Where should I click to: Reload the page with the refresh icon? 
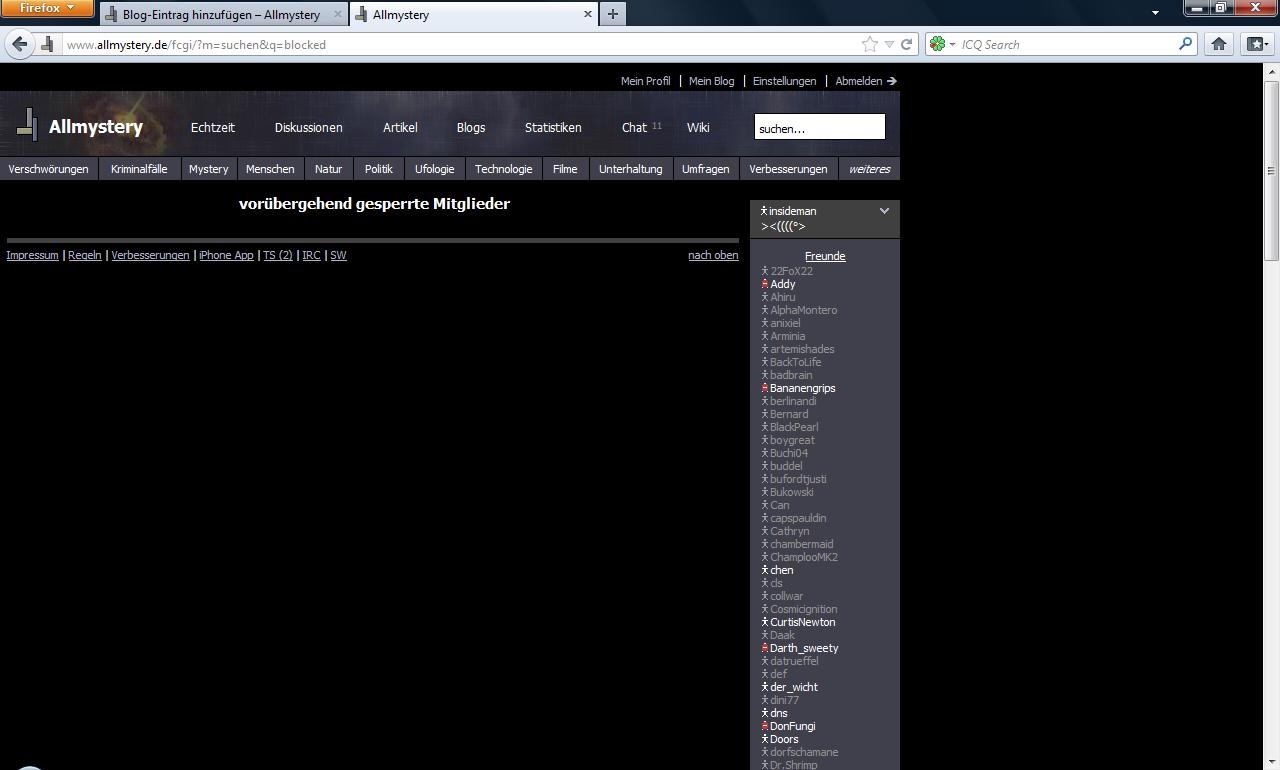coord(907,44)
